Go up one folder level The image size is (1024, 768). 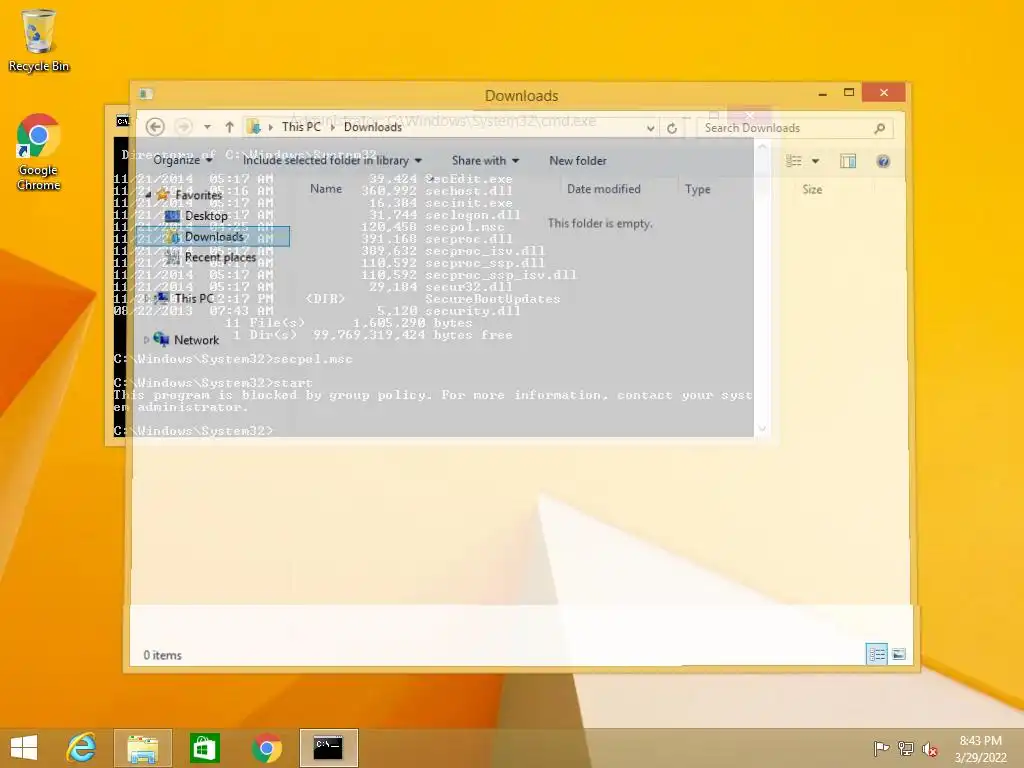point(229,127)
